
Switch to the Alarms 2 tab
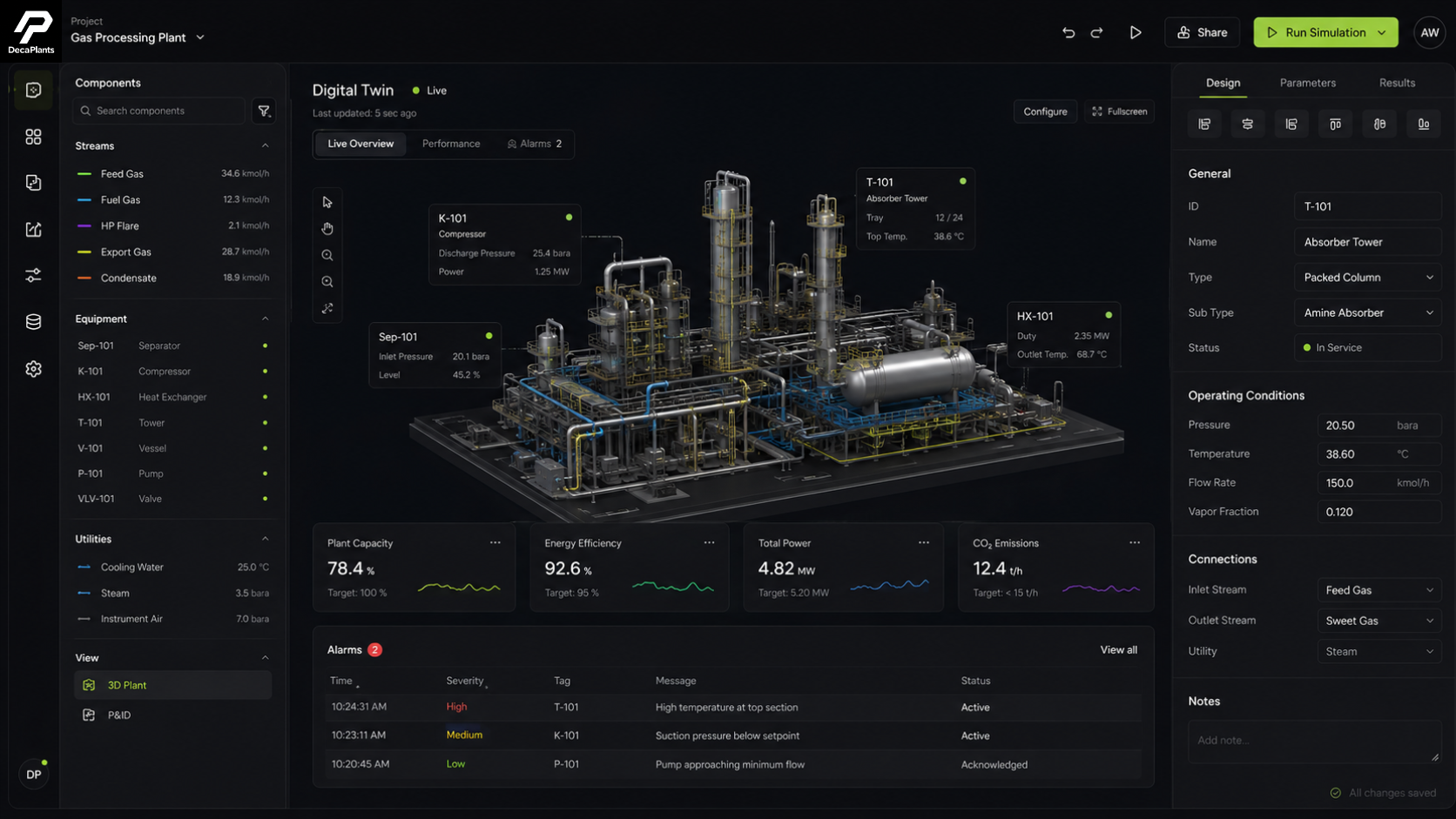pyautogui.click(x=535, y=144)
